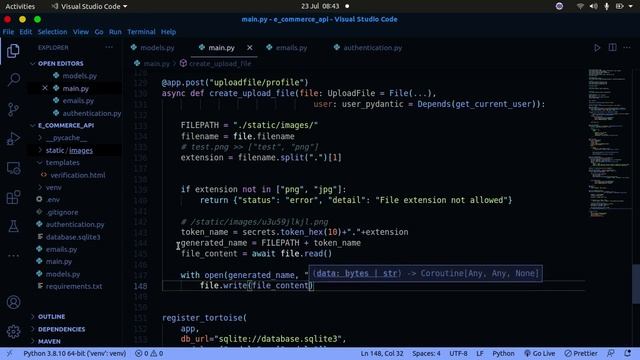Close main.py in Open Editors list

[45, 88]
